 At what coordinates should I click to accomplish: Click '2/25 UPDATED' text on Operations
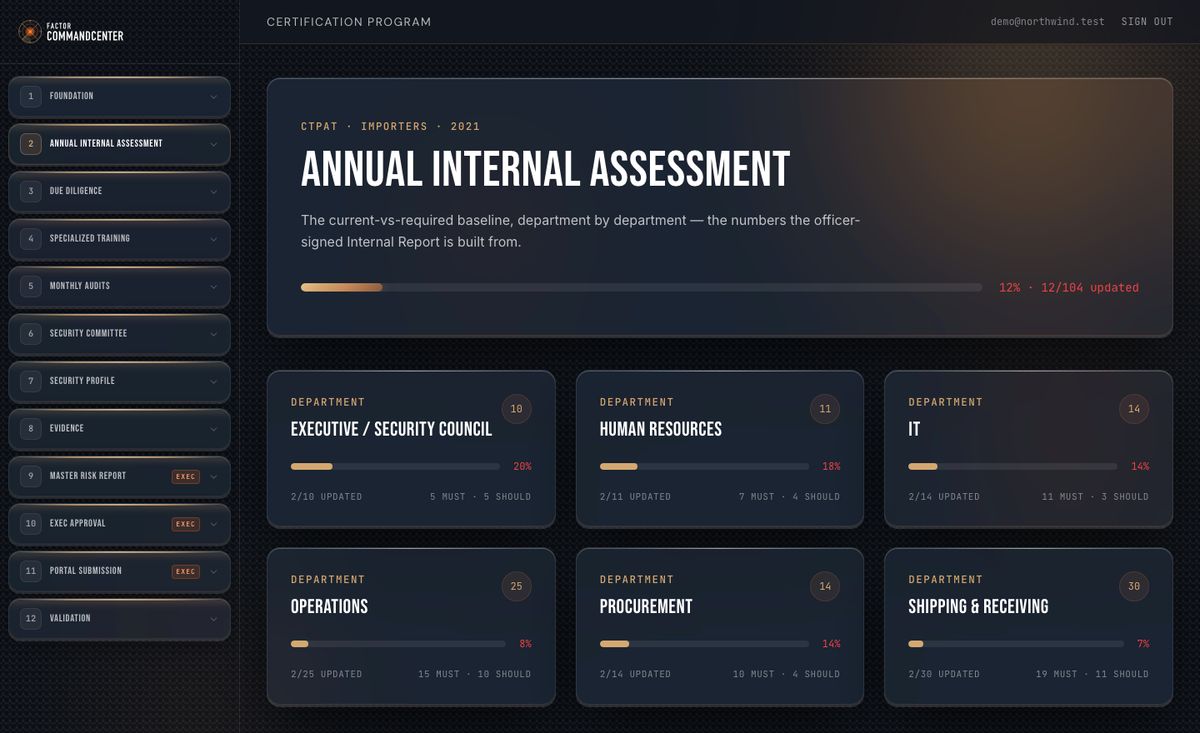(x=327, y=674)
